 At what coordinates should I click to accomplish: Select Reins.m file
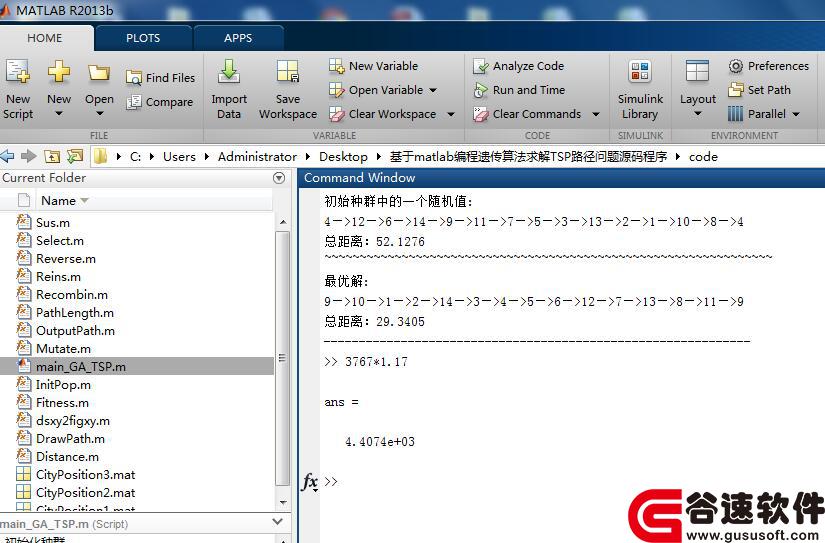point(58,276)
